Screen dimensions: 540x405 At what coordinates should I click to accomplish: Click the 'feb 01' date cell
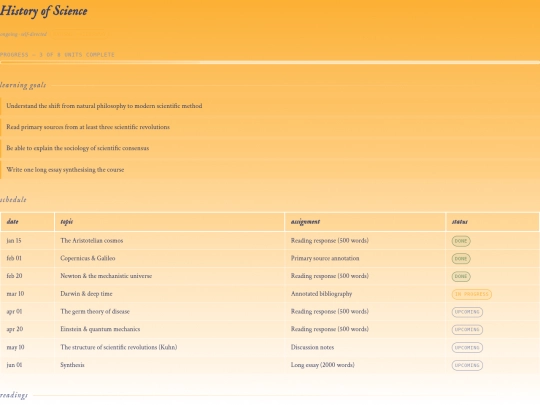[x=28, y=258]
